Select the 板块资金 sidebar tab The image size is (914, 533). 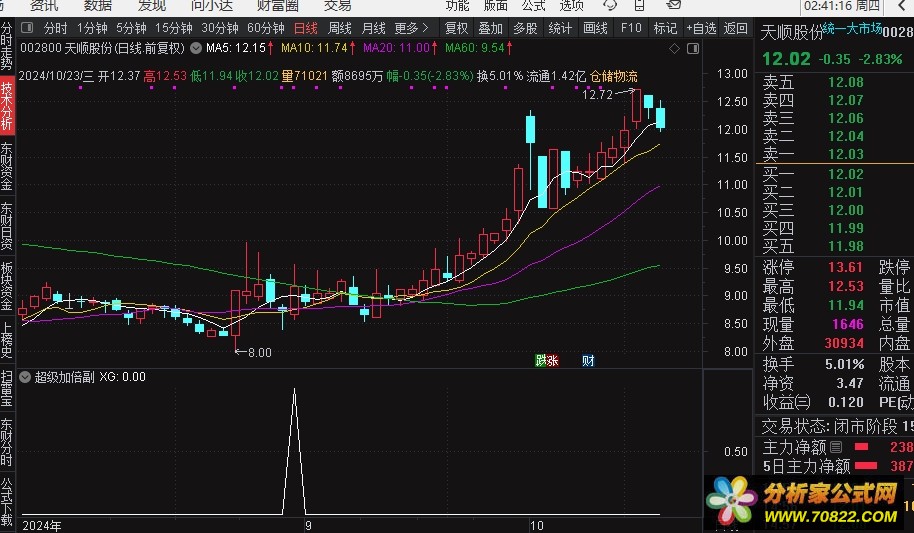6,286
